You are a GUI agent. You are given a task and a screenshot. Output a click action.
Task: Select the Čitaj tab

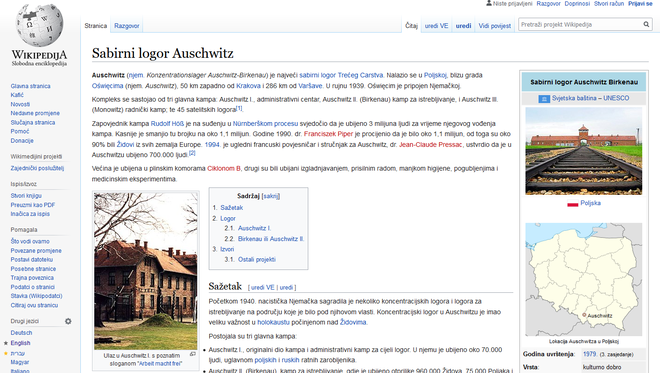click(x=411, y=26)
